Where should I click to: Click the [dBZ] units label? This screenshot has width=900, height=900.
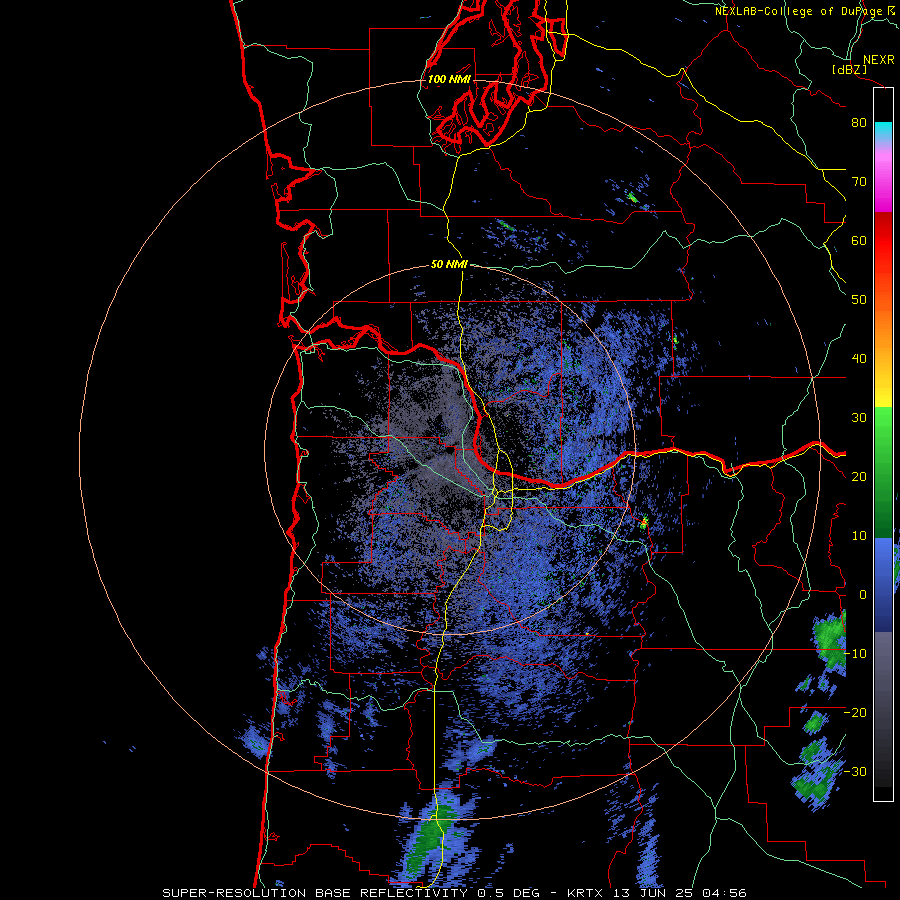(851, 69)
